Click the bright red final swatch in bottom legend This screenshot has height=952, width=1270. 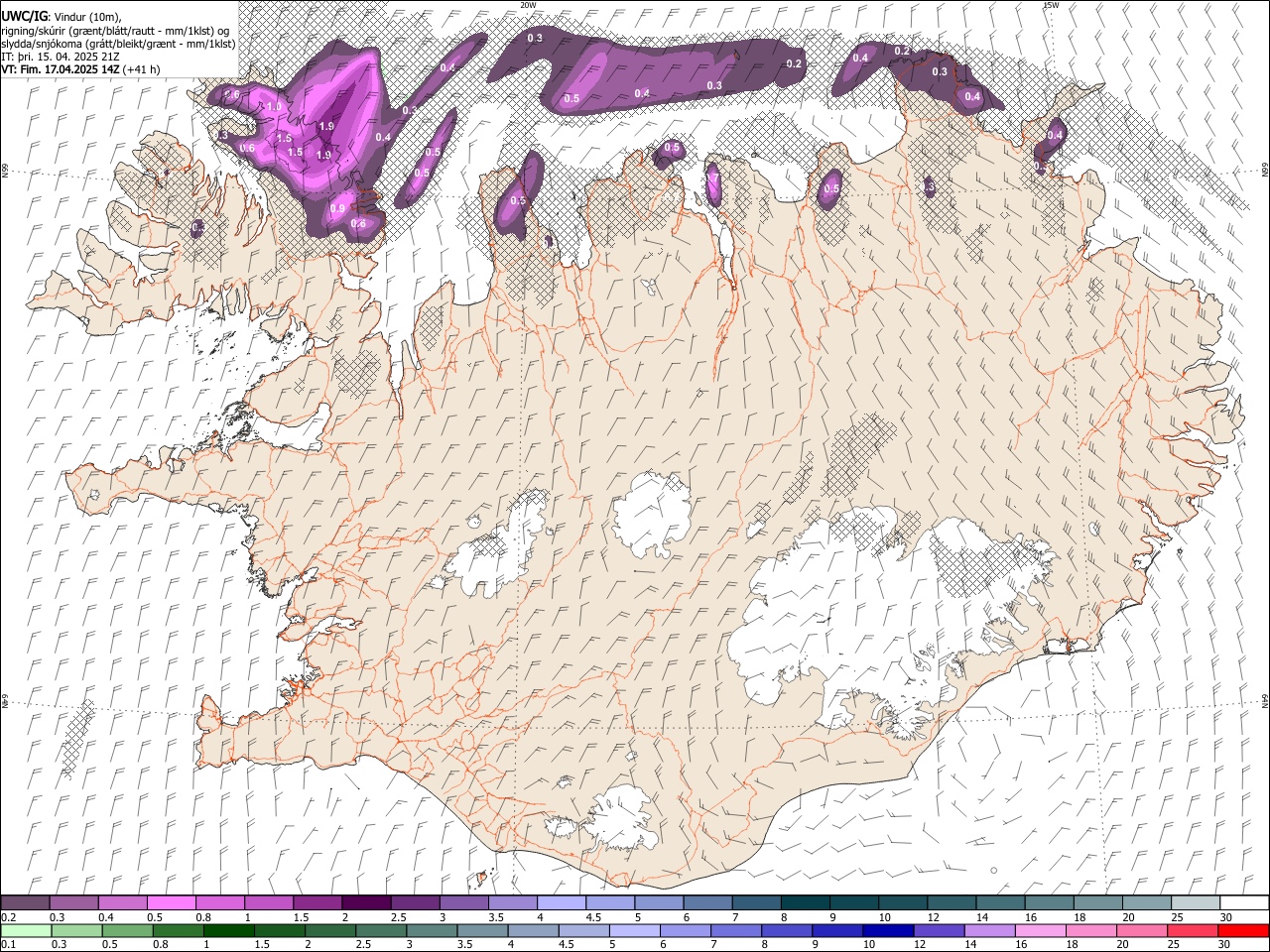click(1242, 930)
